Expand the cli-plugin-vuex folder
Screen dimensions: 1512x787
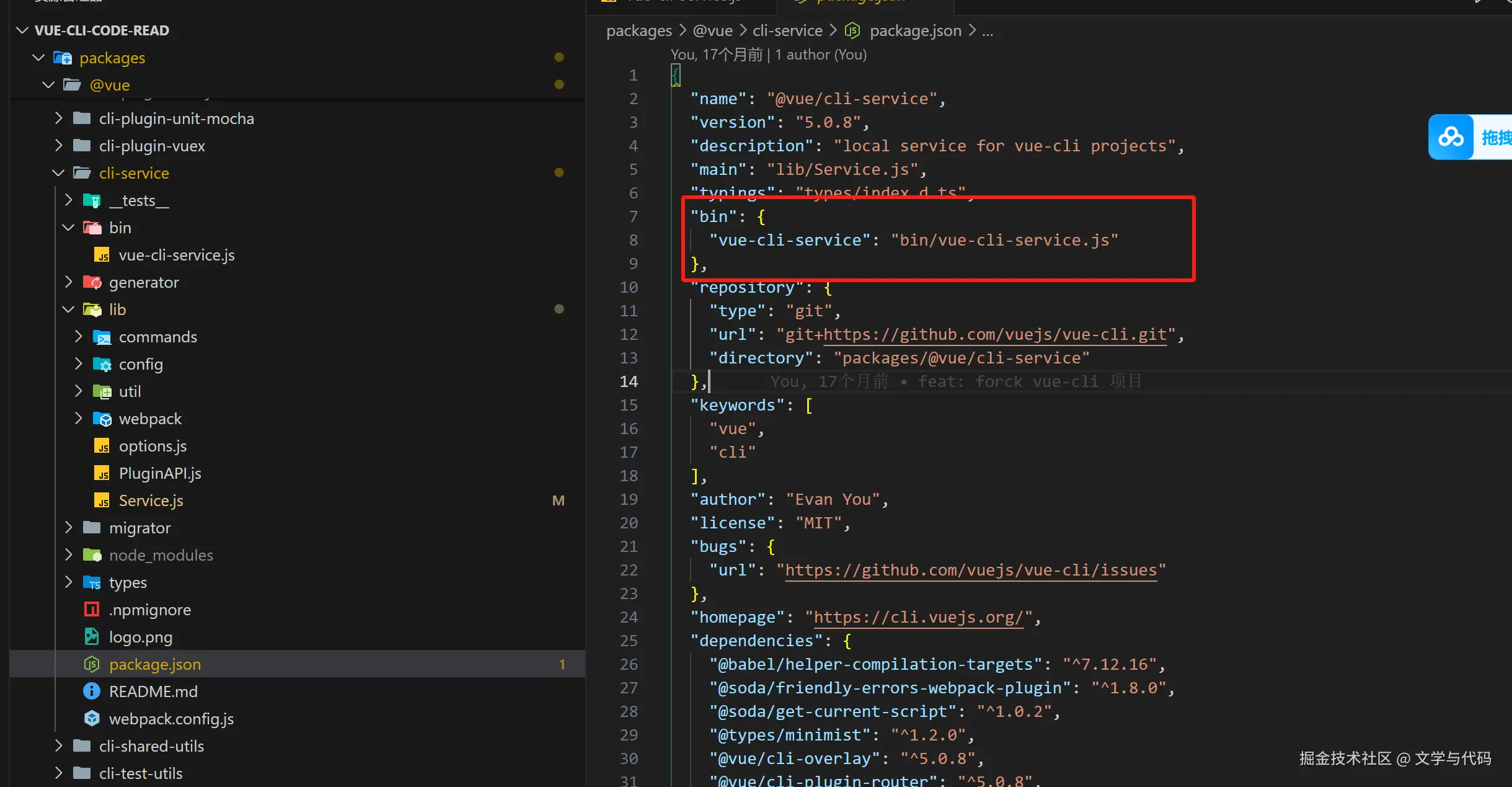(58, 146)
